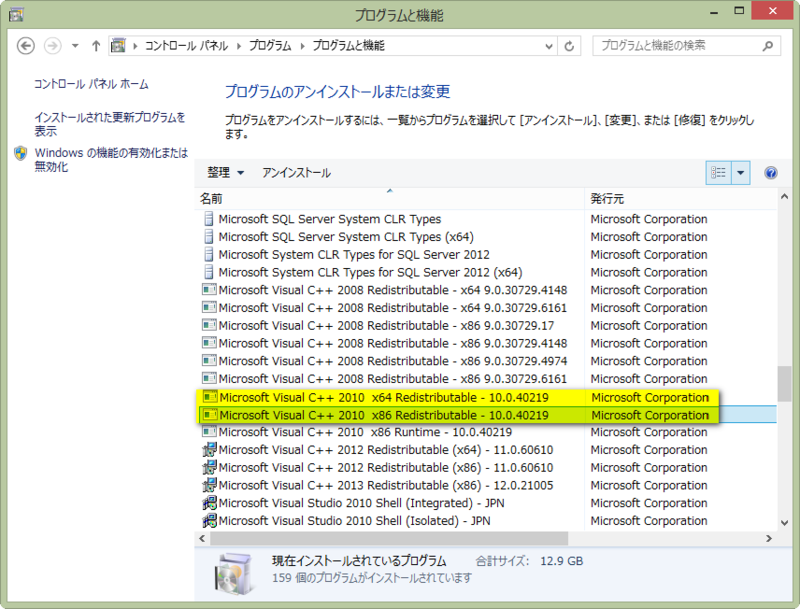Select Microsoft System CLR Types for SQL Server 2012

coord(486,255)
